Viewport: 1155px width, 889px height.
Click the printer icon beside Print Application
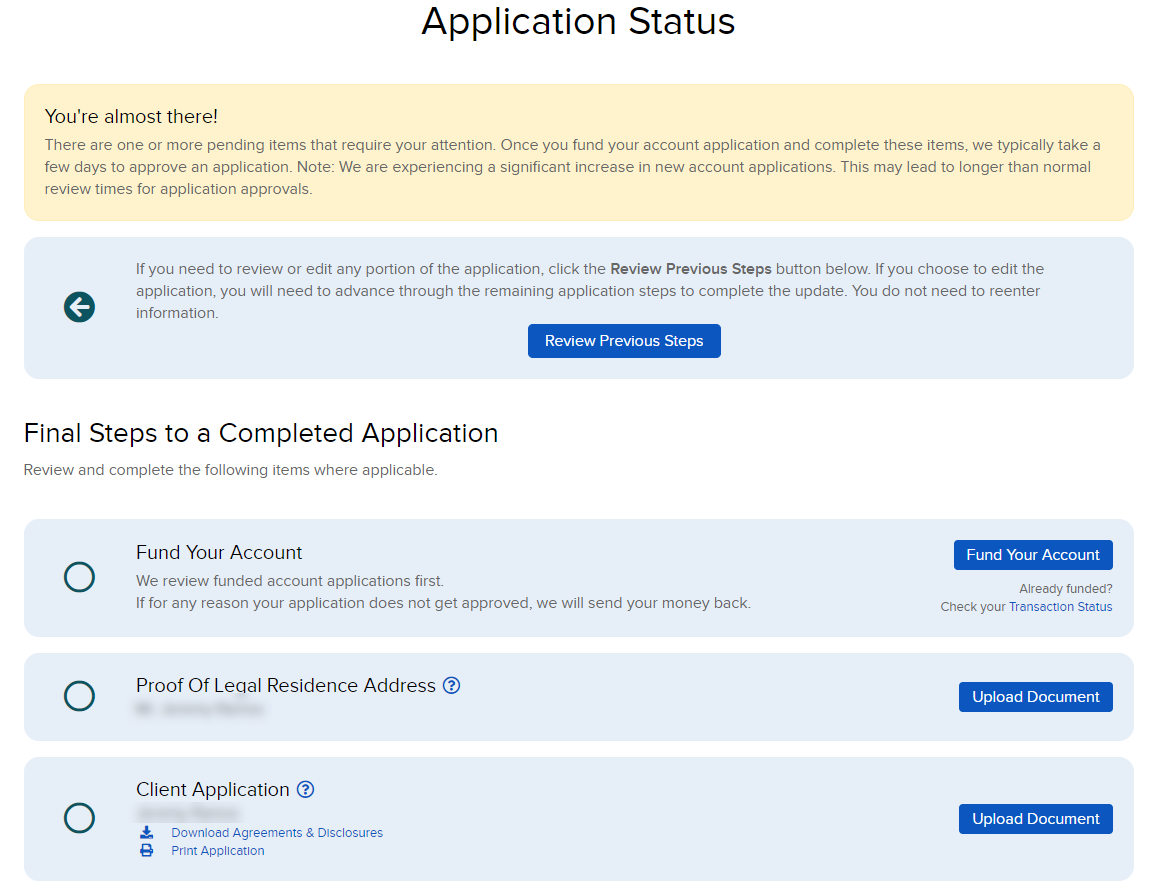(147, 850)
